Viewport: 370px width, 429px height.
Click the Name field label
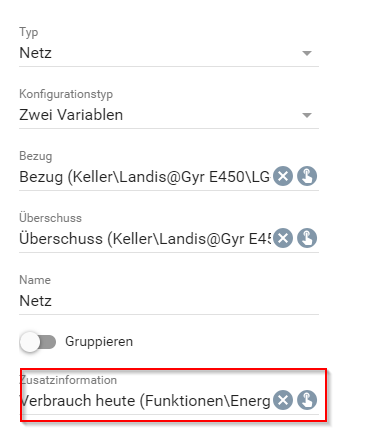pyautogui.click(x=35, y=280)
